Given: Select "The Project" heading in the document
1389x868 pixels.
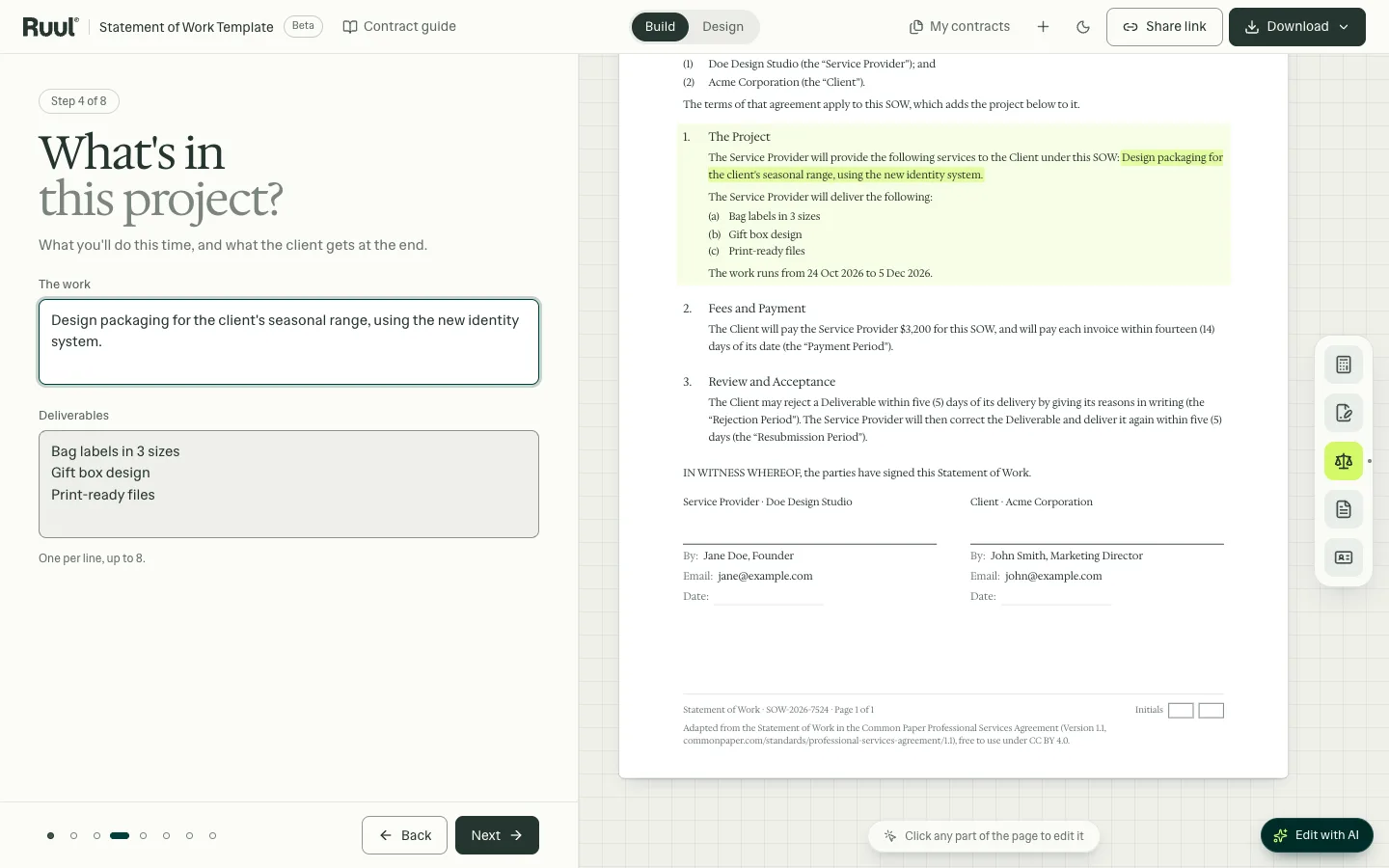Looking at the screenshot, I should 739,137.
